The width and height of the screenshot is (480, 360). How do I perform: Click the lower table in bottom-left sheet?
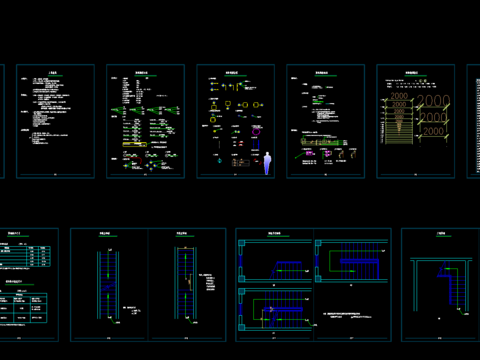tap(23, 308)
